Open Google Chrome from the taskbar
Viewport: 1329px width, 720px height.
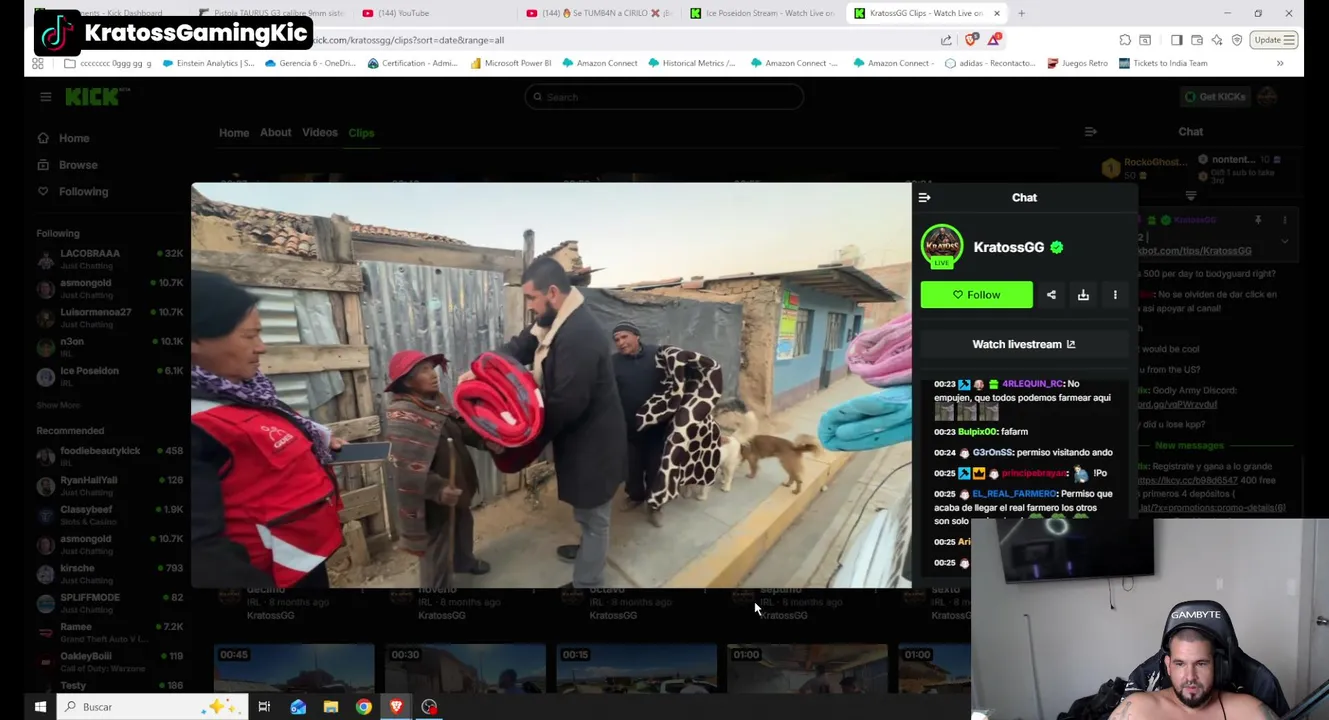[x=364, y=707]
